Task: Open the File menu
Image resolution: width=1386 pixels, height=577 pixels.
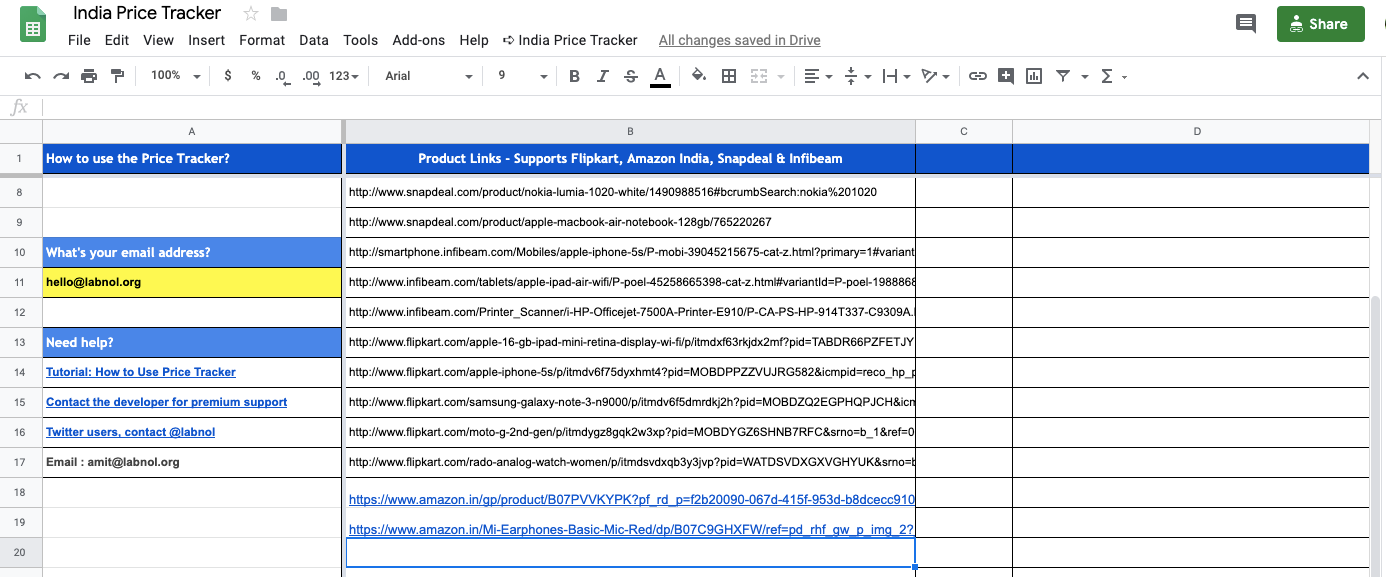Action: [79, 40]
